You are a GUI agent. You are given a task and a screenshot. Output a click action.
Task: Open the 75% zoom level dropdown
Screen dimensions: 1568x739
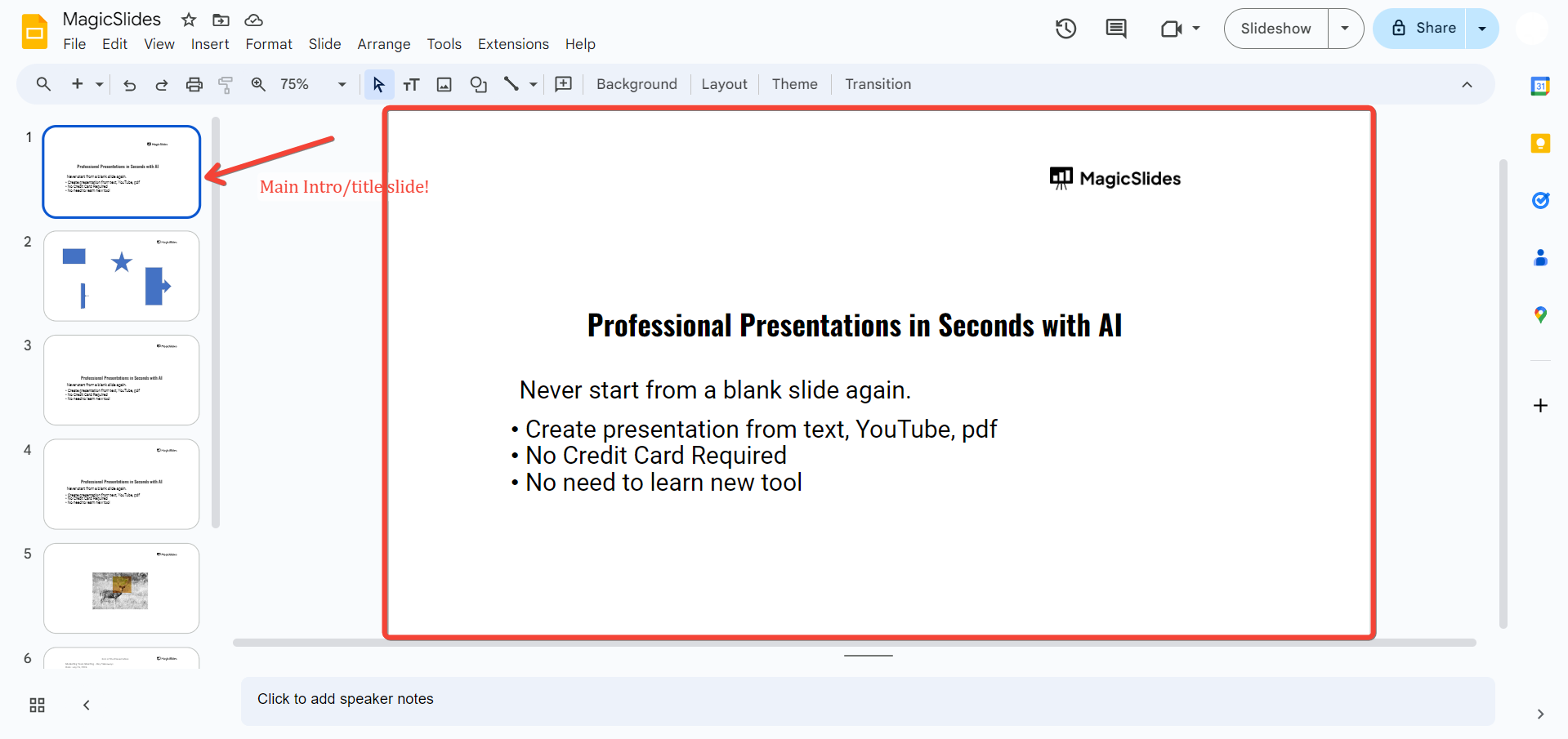point(313,84)
